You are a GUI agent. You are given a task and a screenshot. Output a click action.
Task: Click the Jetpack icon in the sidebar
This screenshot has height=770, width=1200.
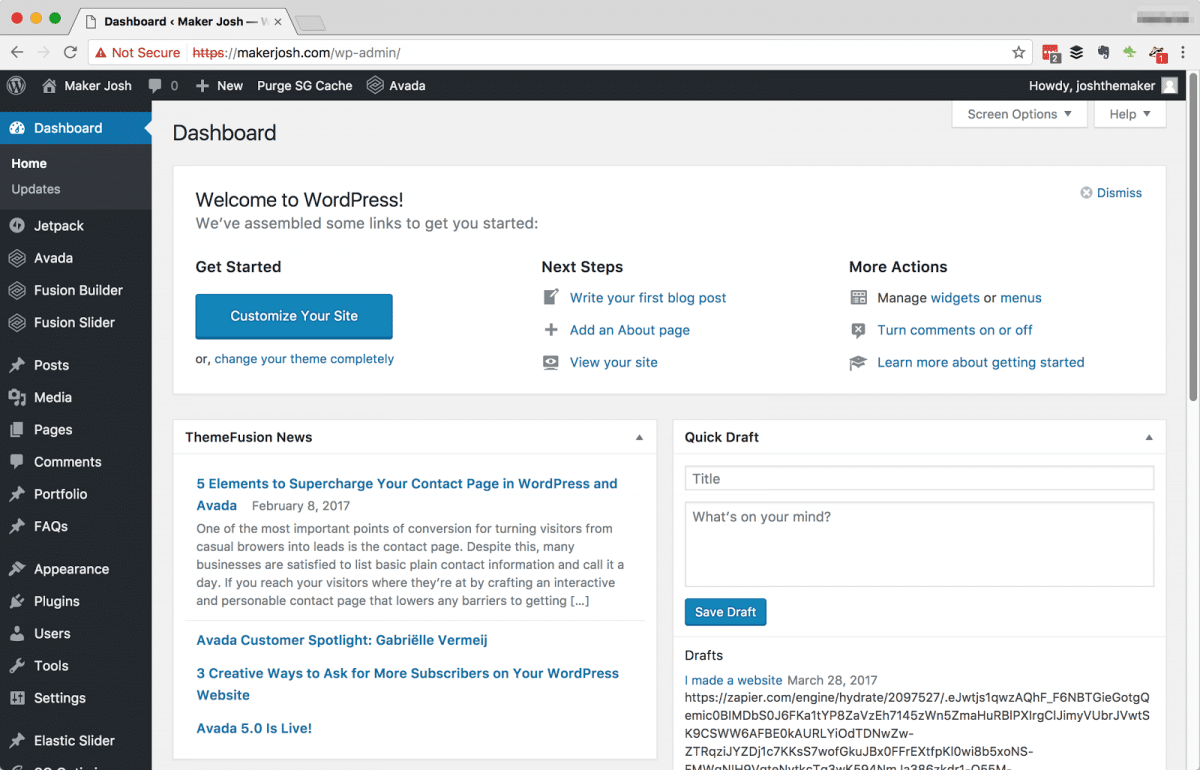tap(16, 226)
